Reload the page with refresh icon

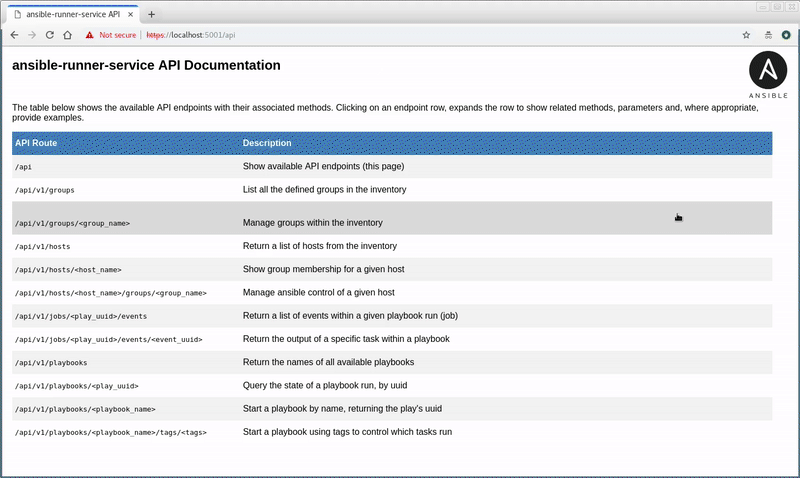(x=49, y=35)
